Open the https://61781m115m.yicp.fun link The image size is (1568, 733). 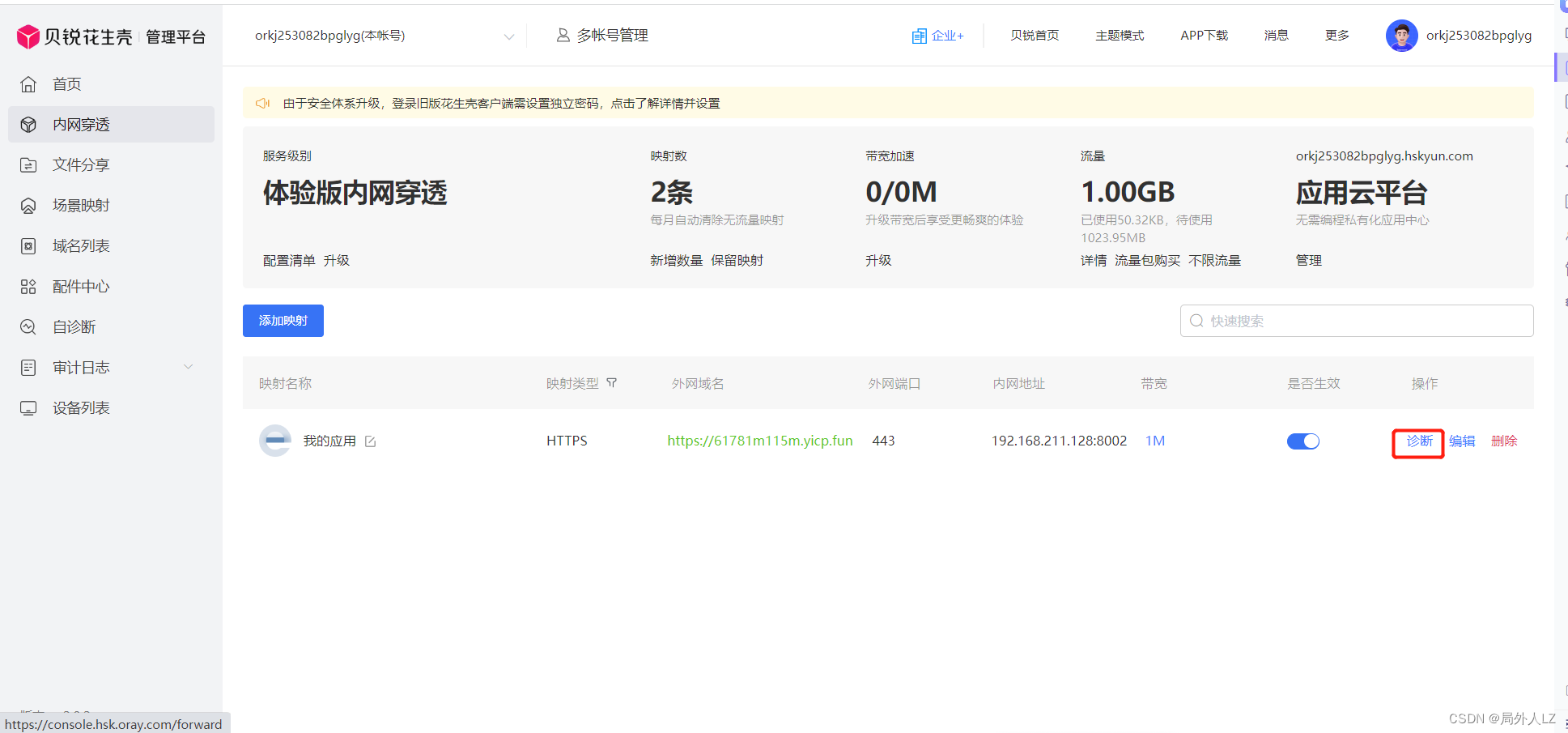pos(760,441)
